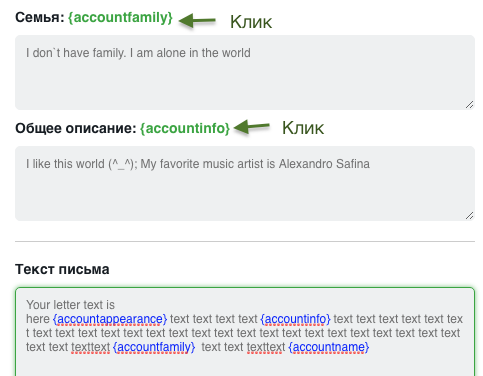
Task: Click the Клик label next to {accountfamily}
Action: coord(251,22)
